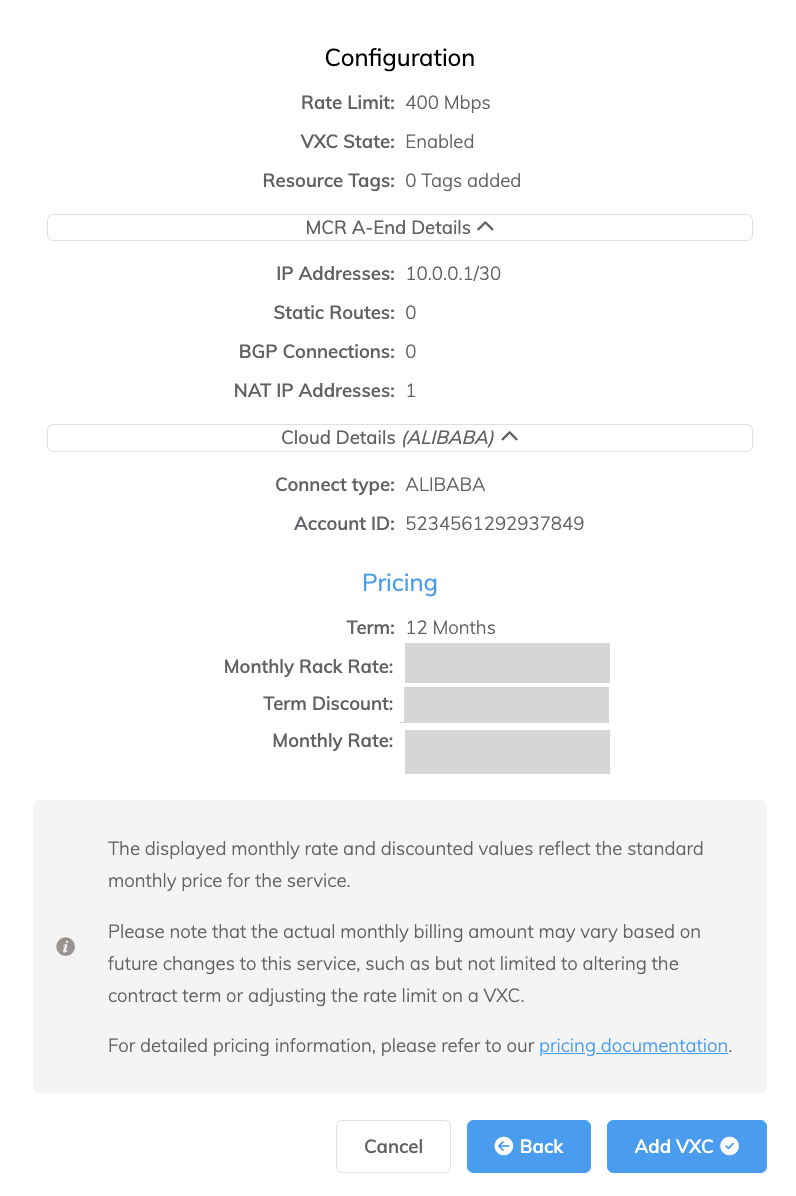Click the checkmark icon on Add VXC
This screenshot has height=1196, width=796.
[x=730, y=1146]
